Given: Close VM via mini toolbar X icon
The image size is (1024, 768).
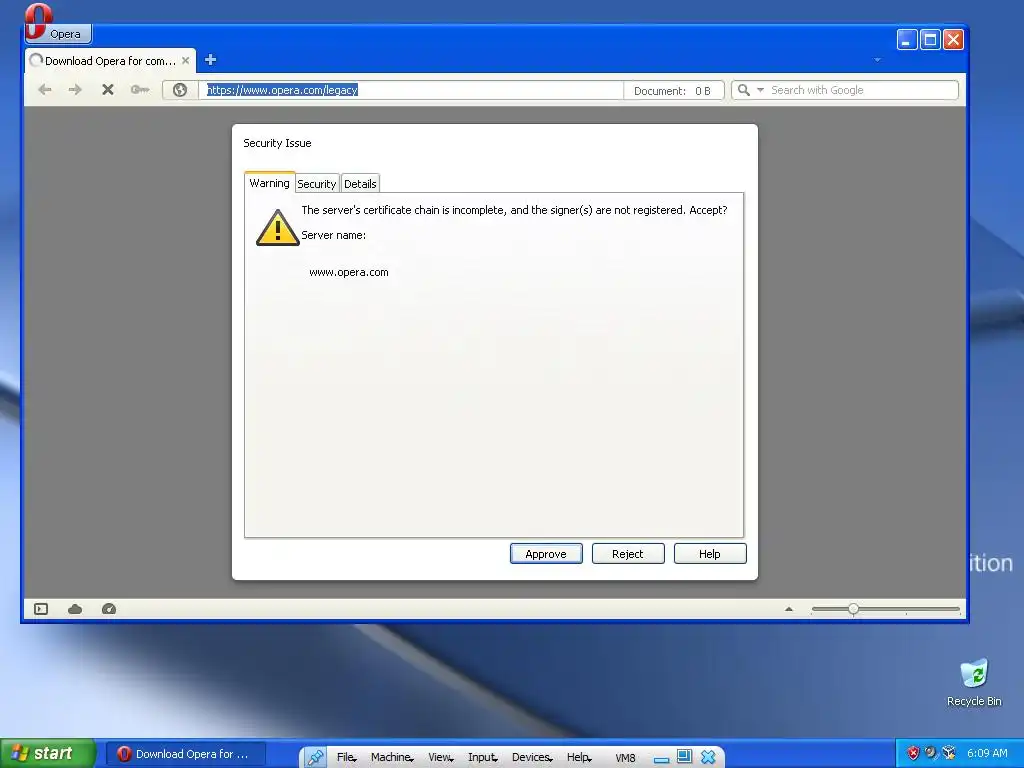Looking at the screenshot, I should (708, 757).
